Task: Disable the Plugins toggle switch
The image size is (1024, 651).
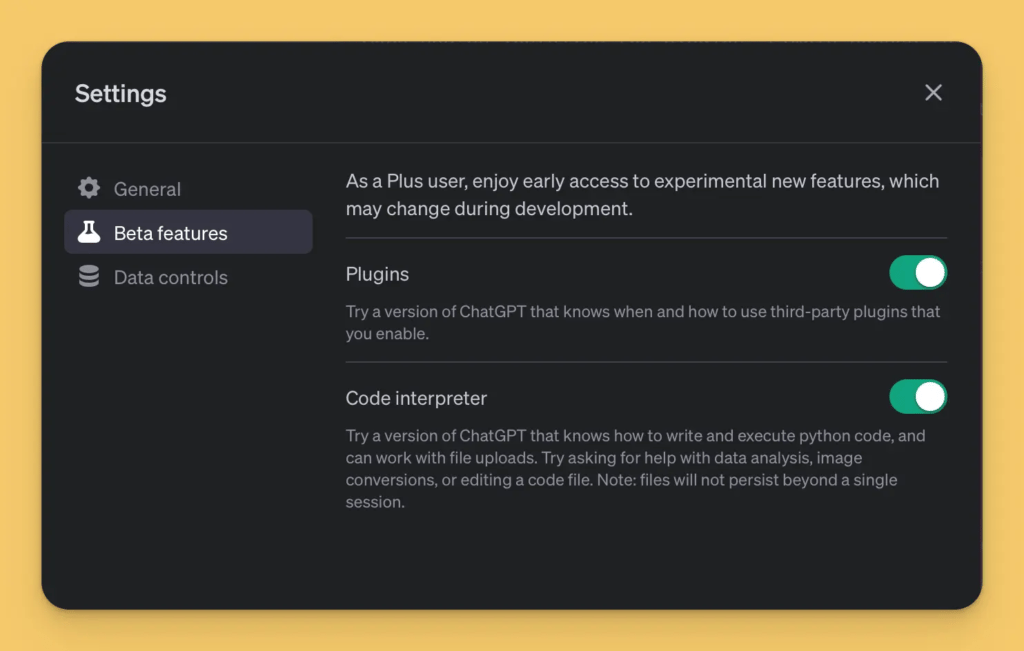Action: [918, 273]
